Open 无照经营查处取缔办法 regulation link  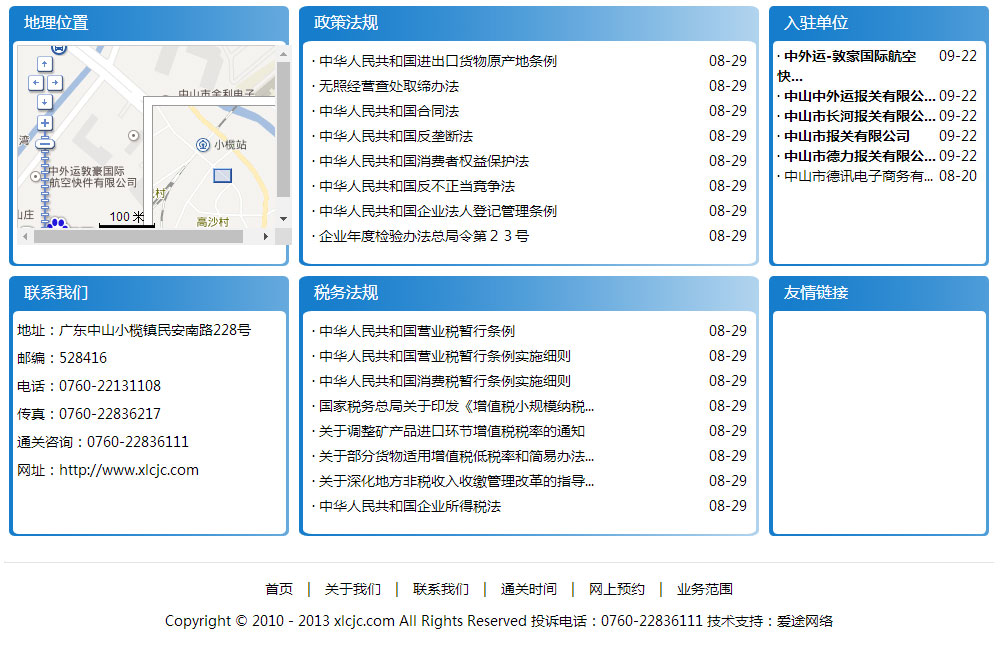[388, 86]
